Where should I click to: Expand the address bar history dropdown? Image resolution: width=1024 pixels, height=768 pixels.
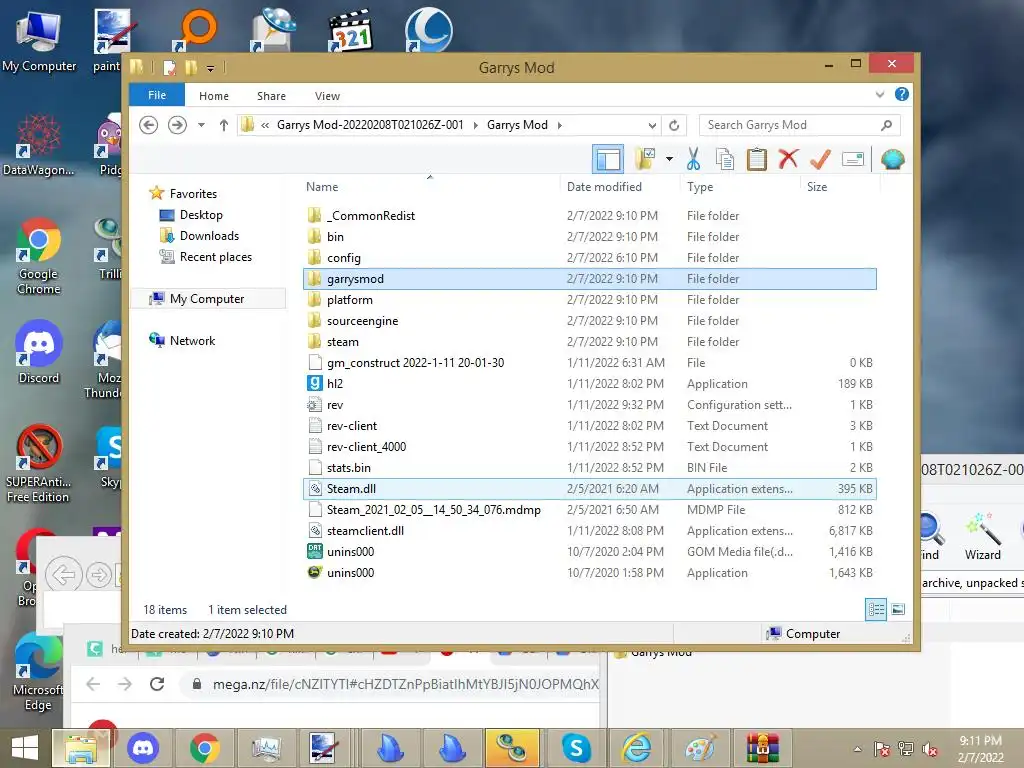652,125
